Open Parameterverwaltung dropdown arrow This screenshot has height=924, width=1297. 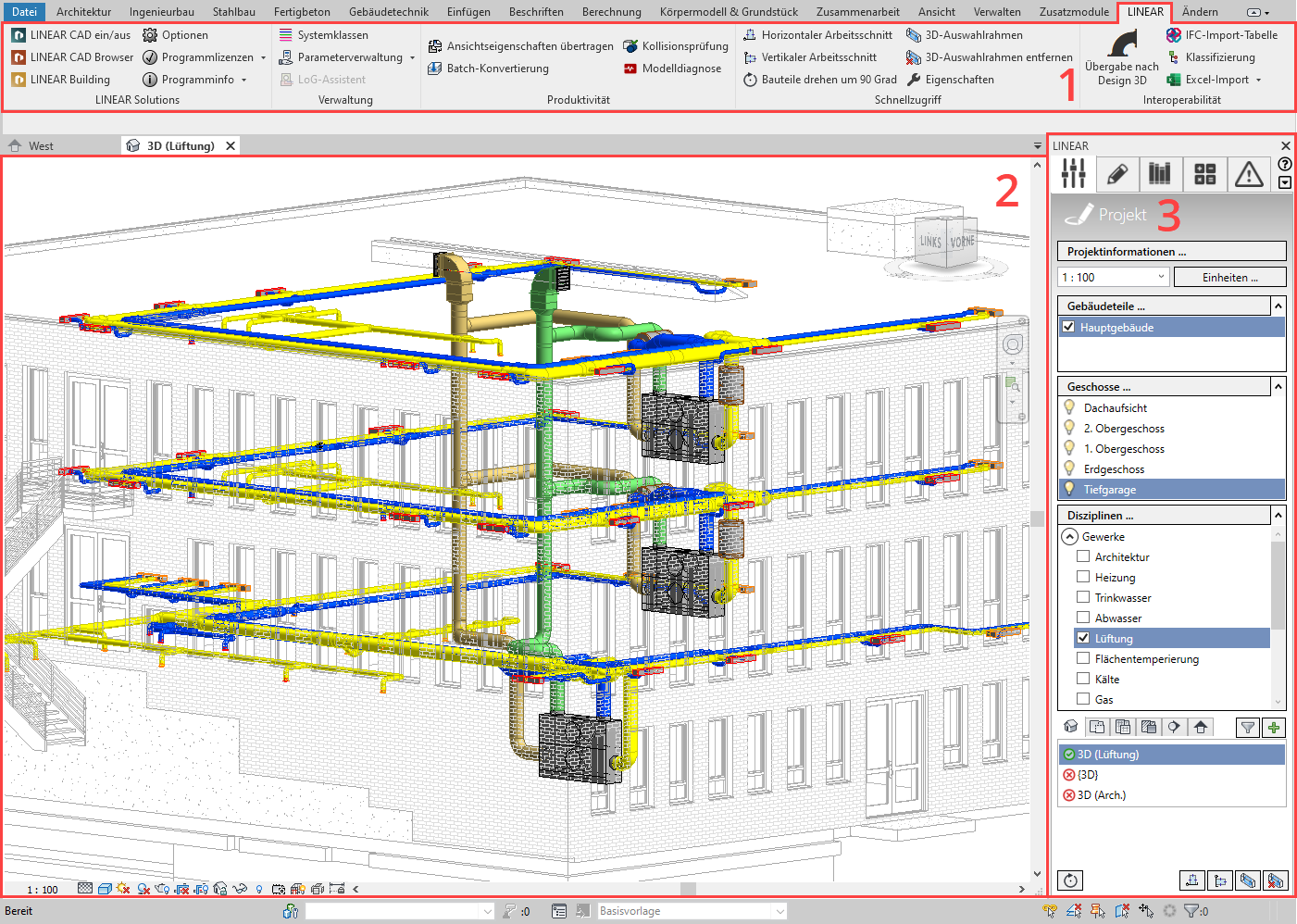412,57
